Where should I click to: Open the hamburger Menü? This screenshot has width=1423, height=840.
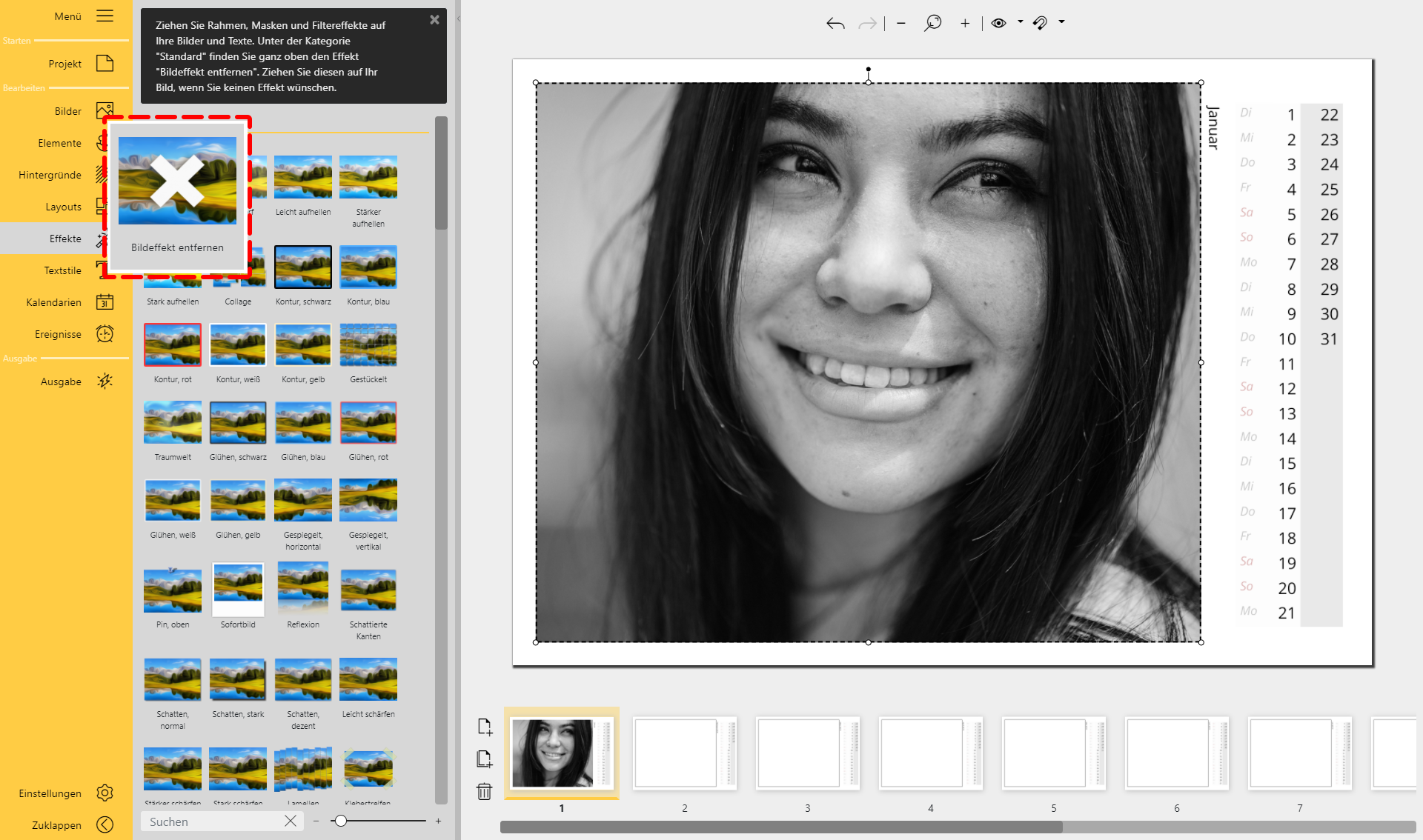click(105, 16)
